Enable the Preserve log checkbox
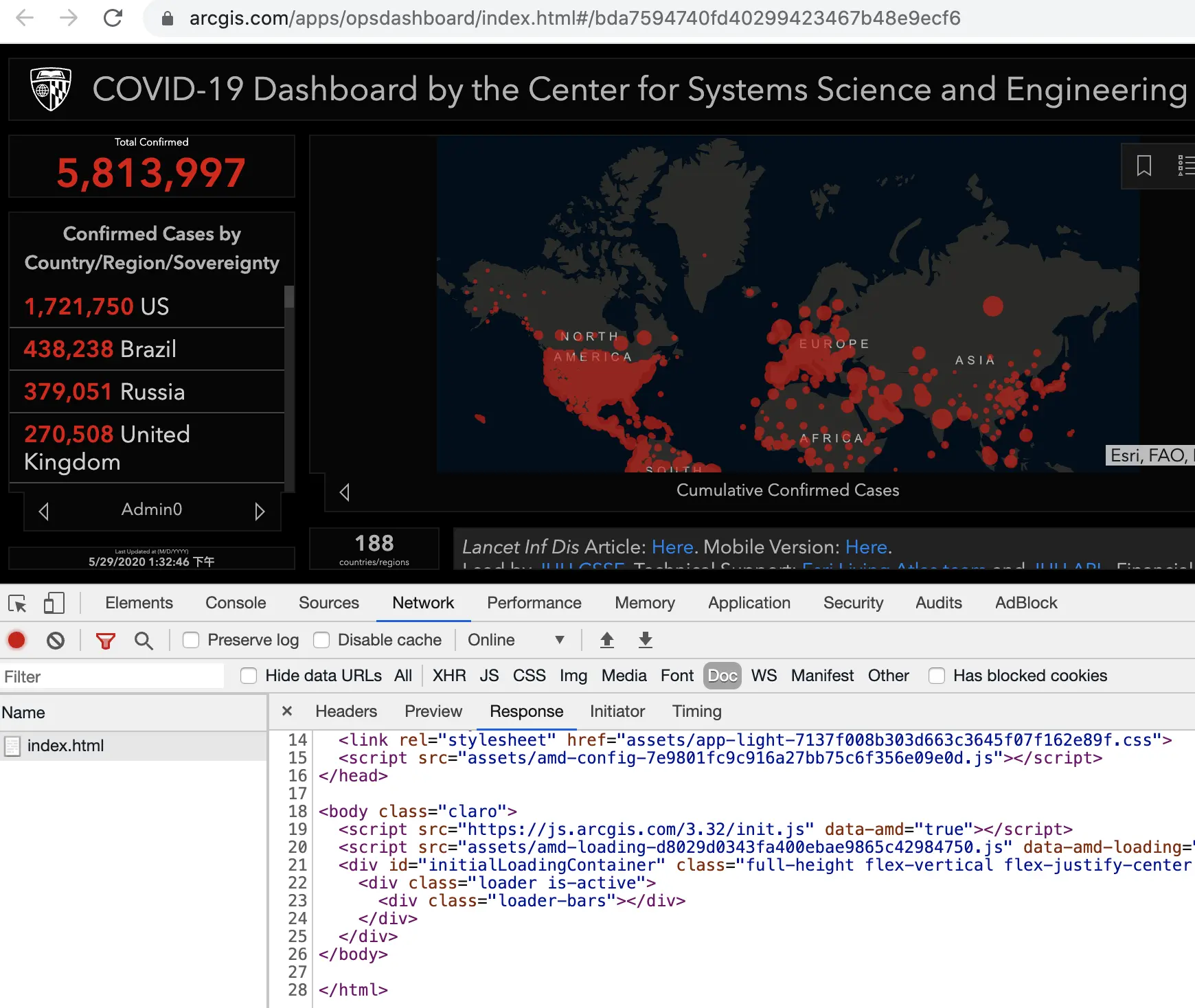Screen dimensions: 1195x1008 (x=190, y=640)
